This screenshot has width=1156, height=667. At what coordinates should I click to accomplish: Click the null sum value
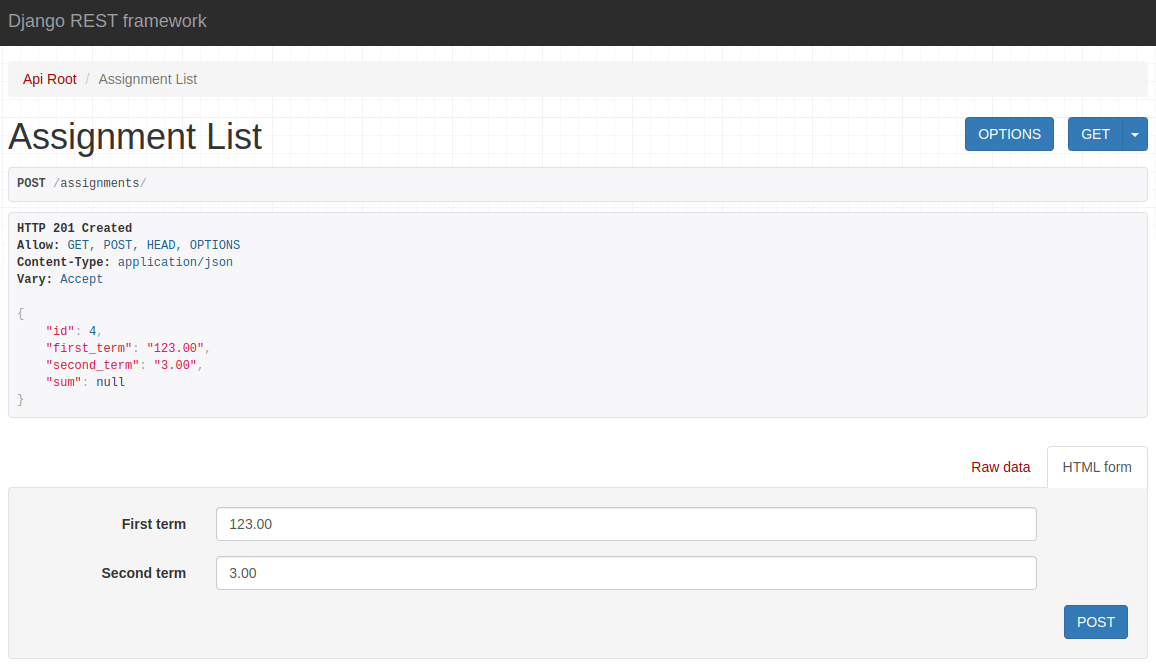click(x=110, y=381)
